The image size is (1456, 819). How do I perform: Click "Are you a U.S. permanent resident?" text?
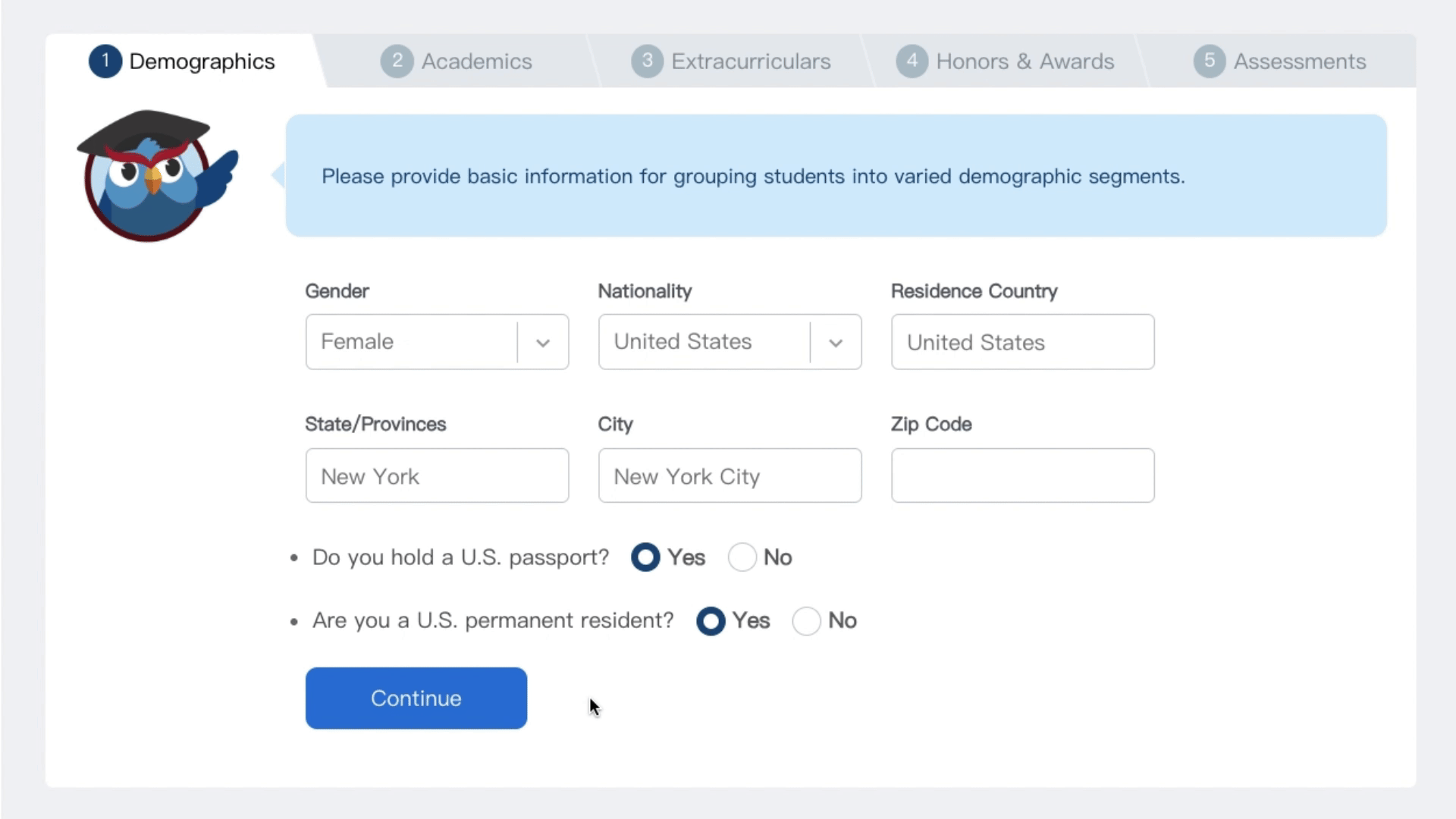[x=493, y=620]
